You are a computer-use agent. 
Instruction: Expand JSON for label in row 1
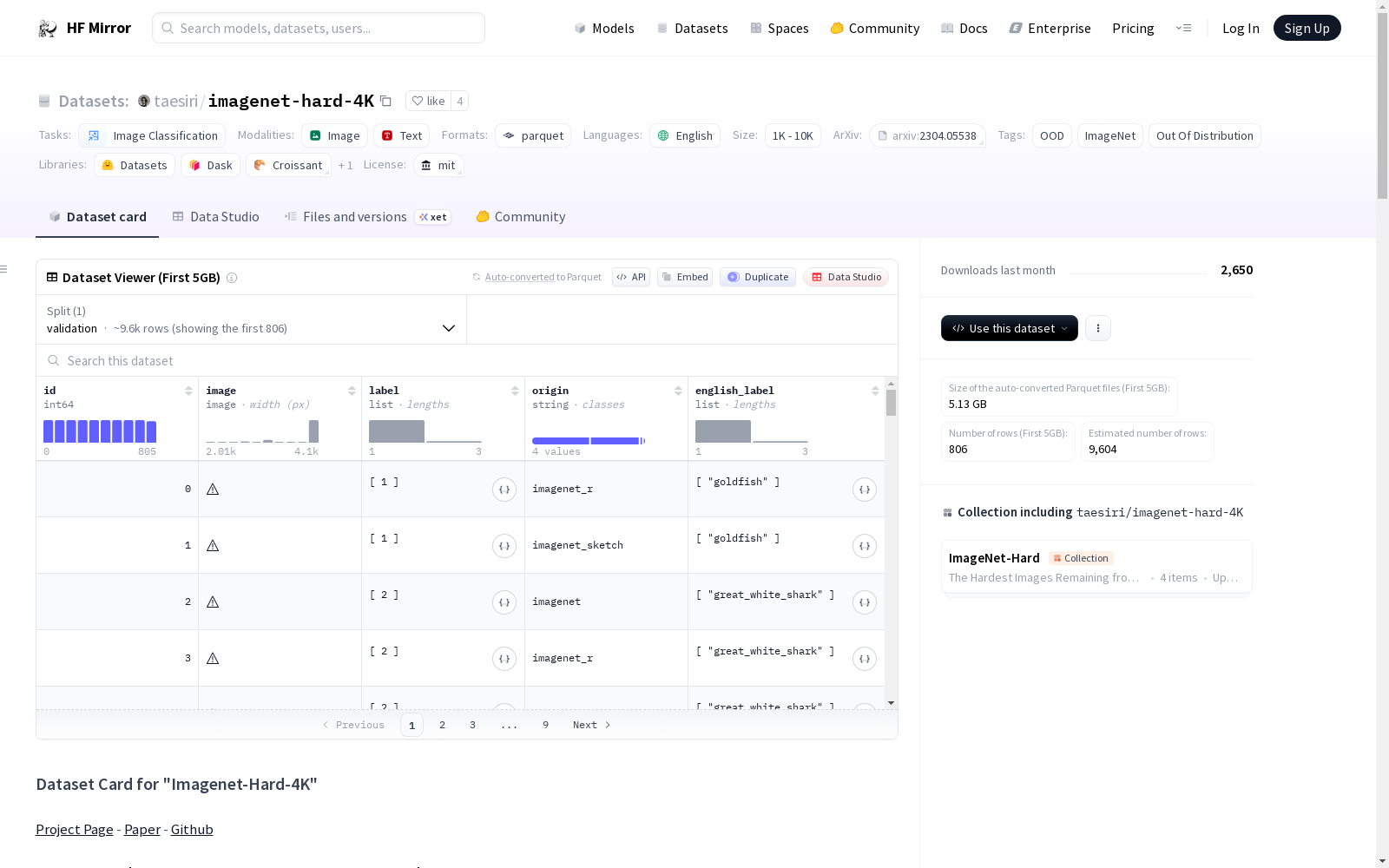click(504, 546)
